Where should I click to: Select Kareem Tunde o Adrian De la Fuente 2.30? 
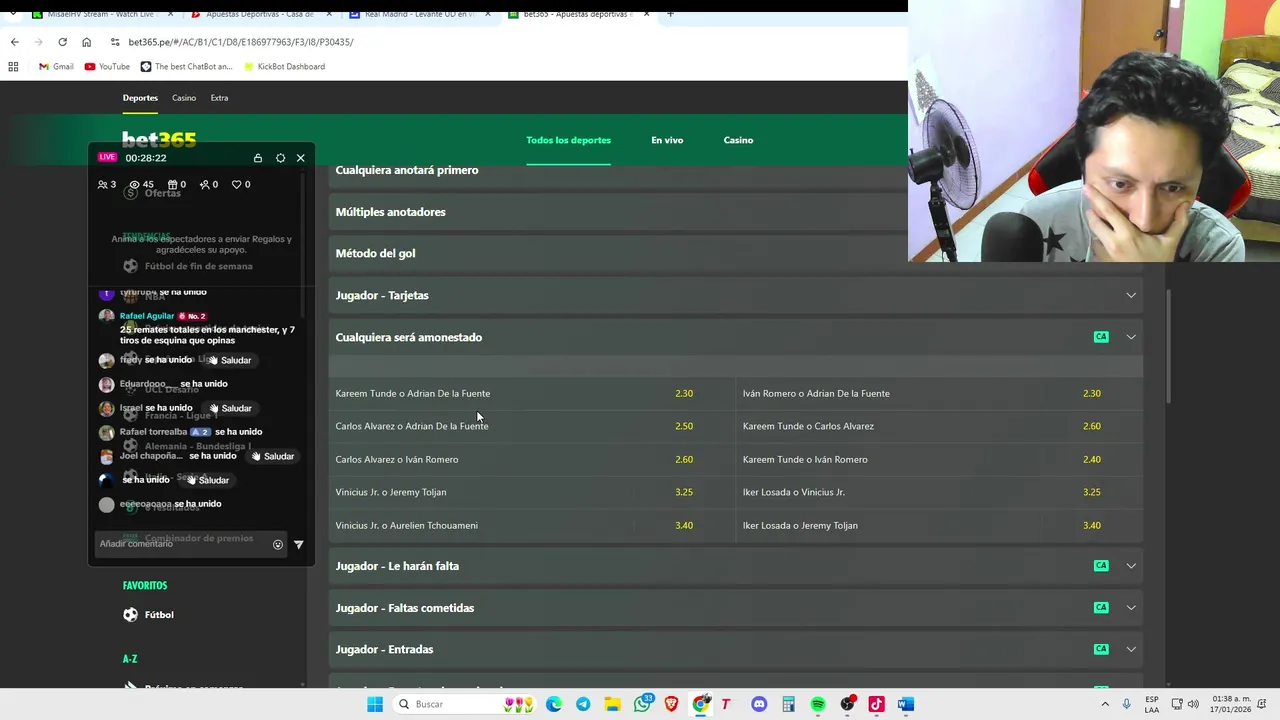tap(532, 393)
